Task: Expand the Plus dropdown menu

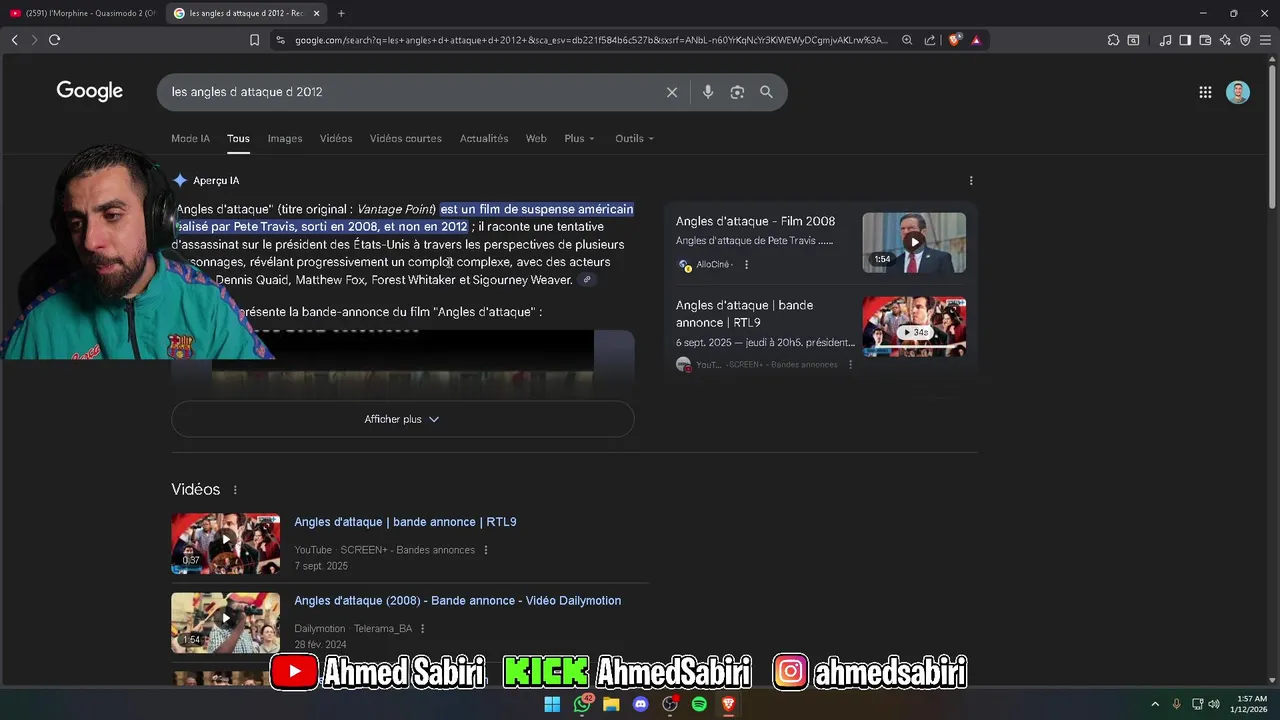Action: [x=579, y=139]
